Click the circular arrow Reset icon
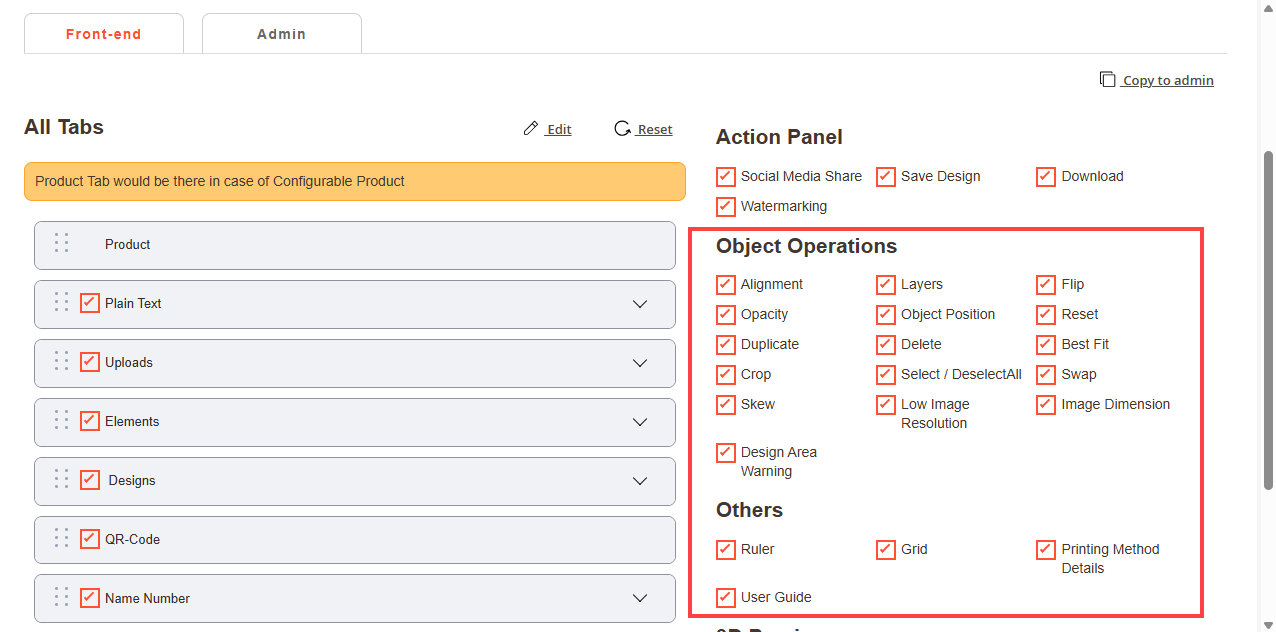The width and height of the screenshot is (1276, 632). click(x=622, y=129)
